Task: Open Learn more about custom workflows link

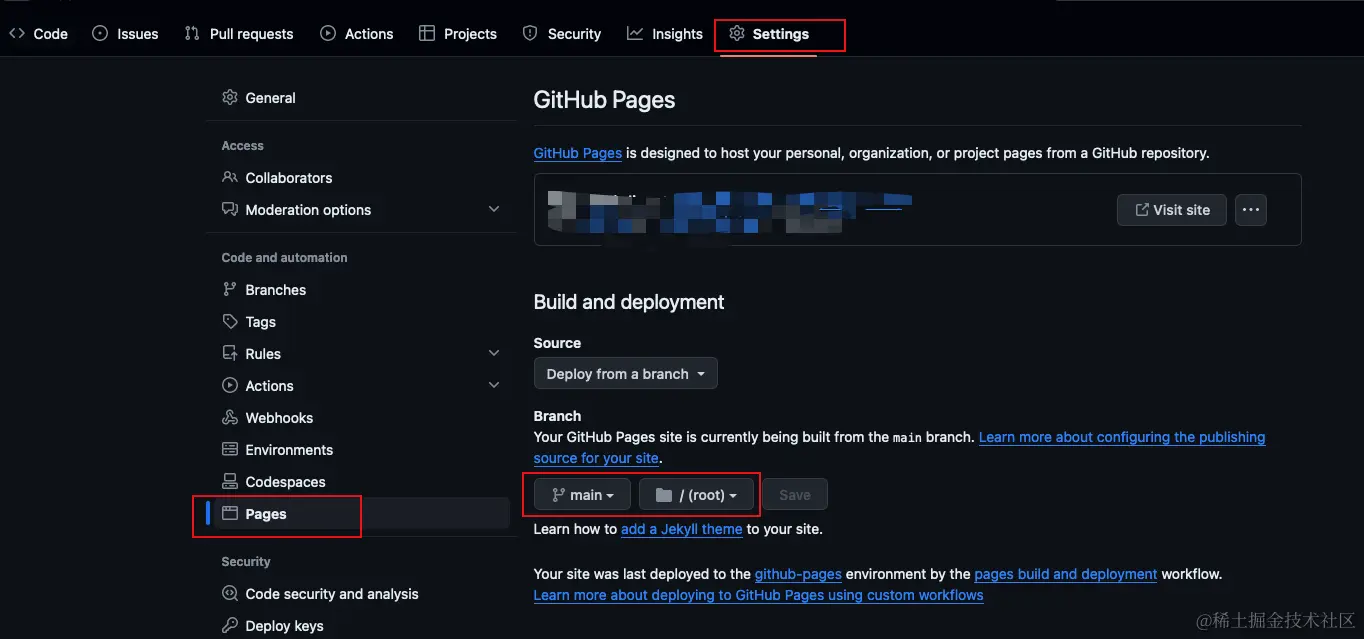Action: click(x=759, y=595)
